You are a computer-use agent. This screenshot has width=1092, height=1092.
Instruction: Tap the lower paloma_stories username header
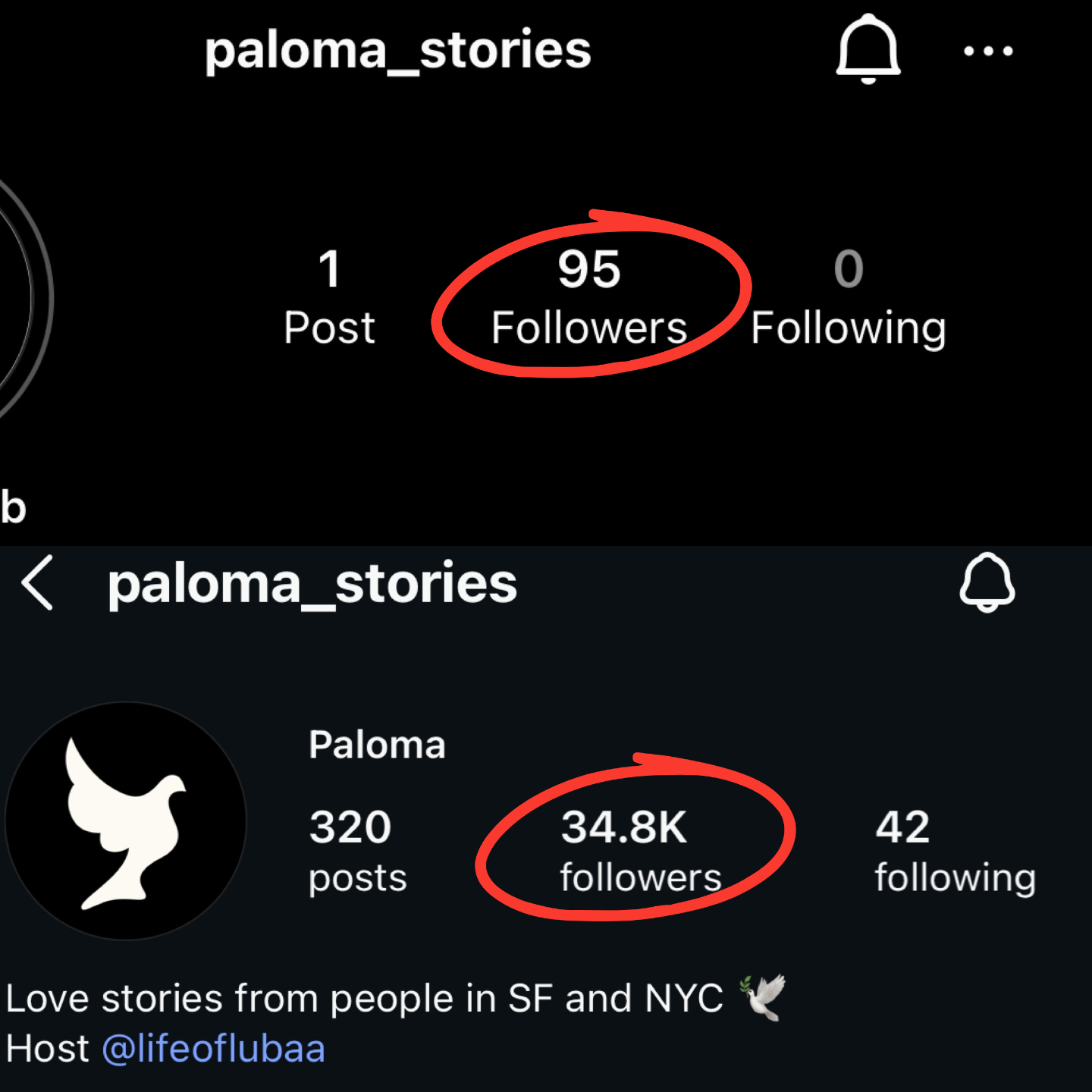[x=312, y=584]
